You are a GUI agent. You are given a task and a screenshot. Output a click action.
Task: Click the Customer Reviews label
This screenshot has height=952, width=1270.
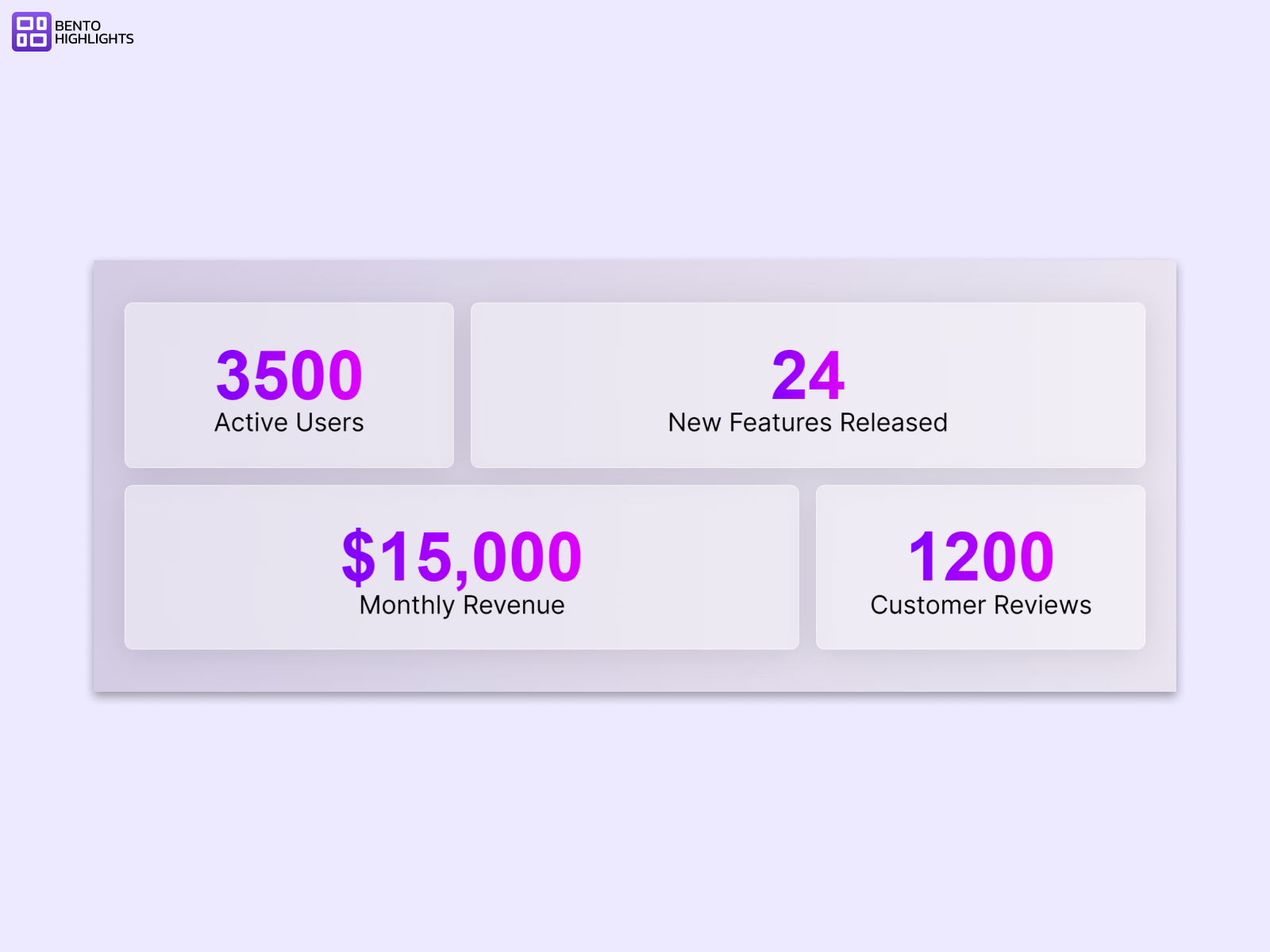tap(980, 605)
